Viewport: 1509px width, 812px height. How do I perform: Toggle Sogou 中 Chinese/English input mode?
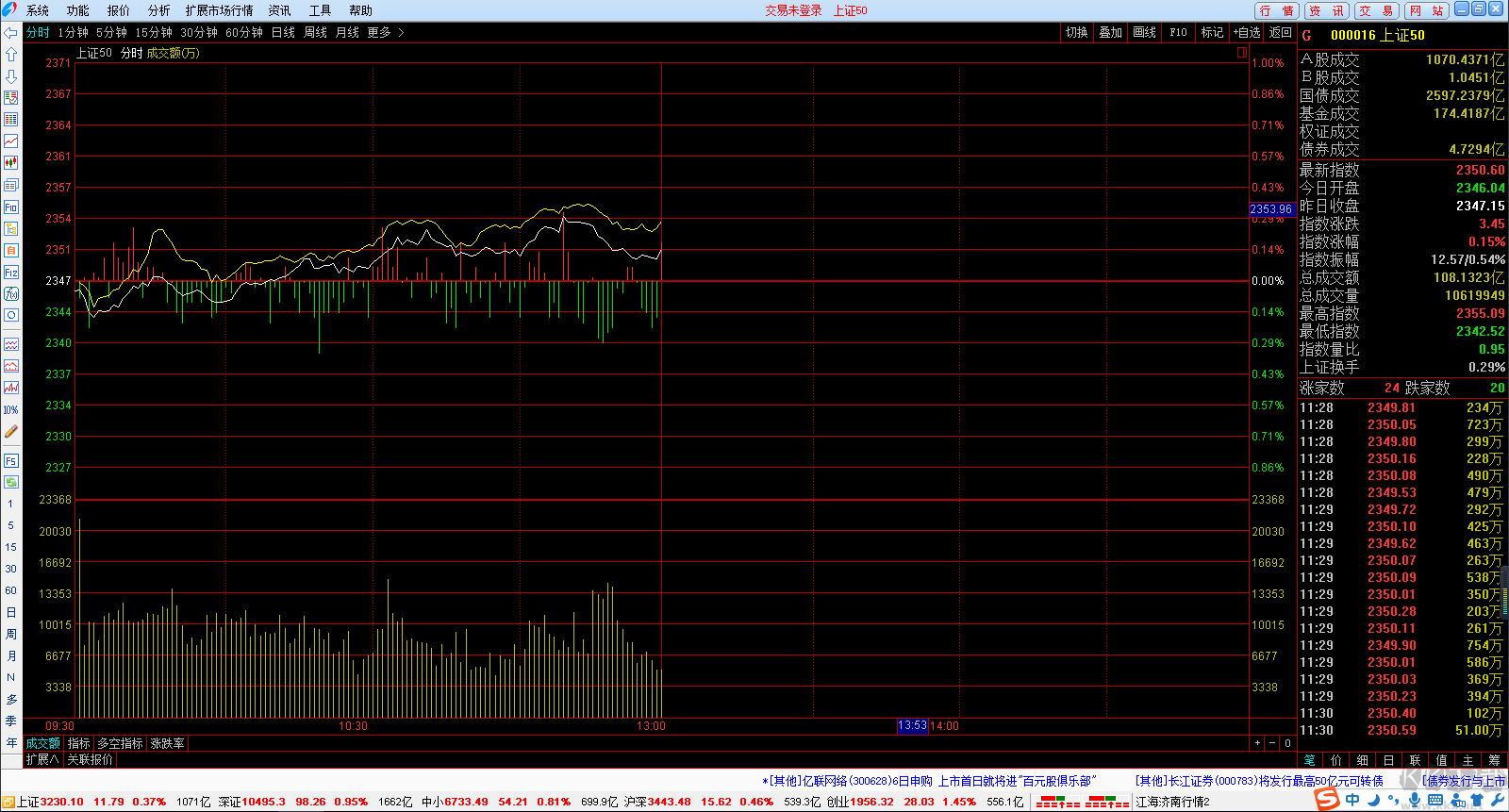(1352, 801)
